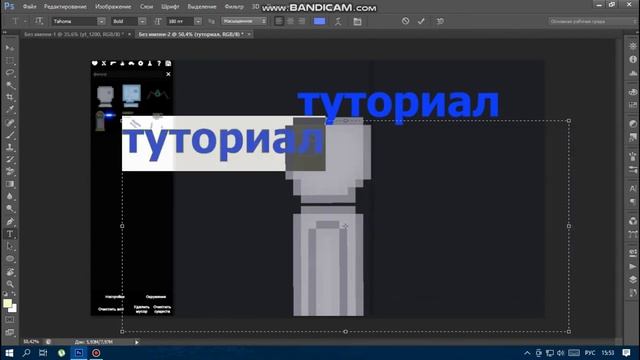The image size is (640, 360).
Task: Select the Brush tool
Action: 10,135
